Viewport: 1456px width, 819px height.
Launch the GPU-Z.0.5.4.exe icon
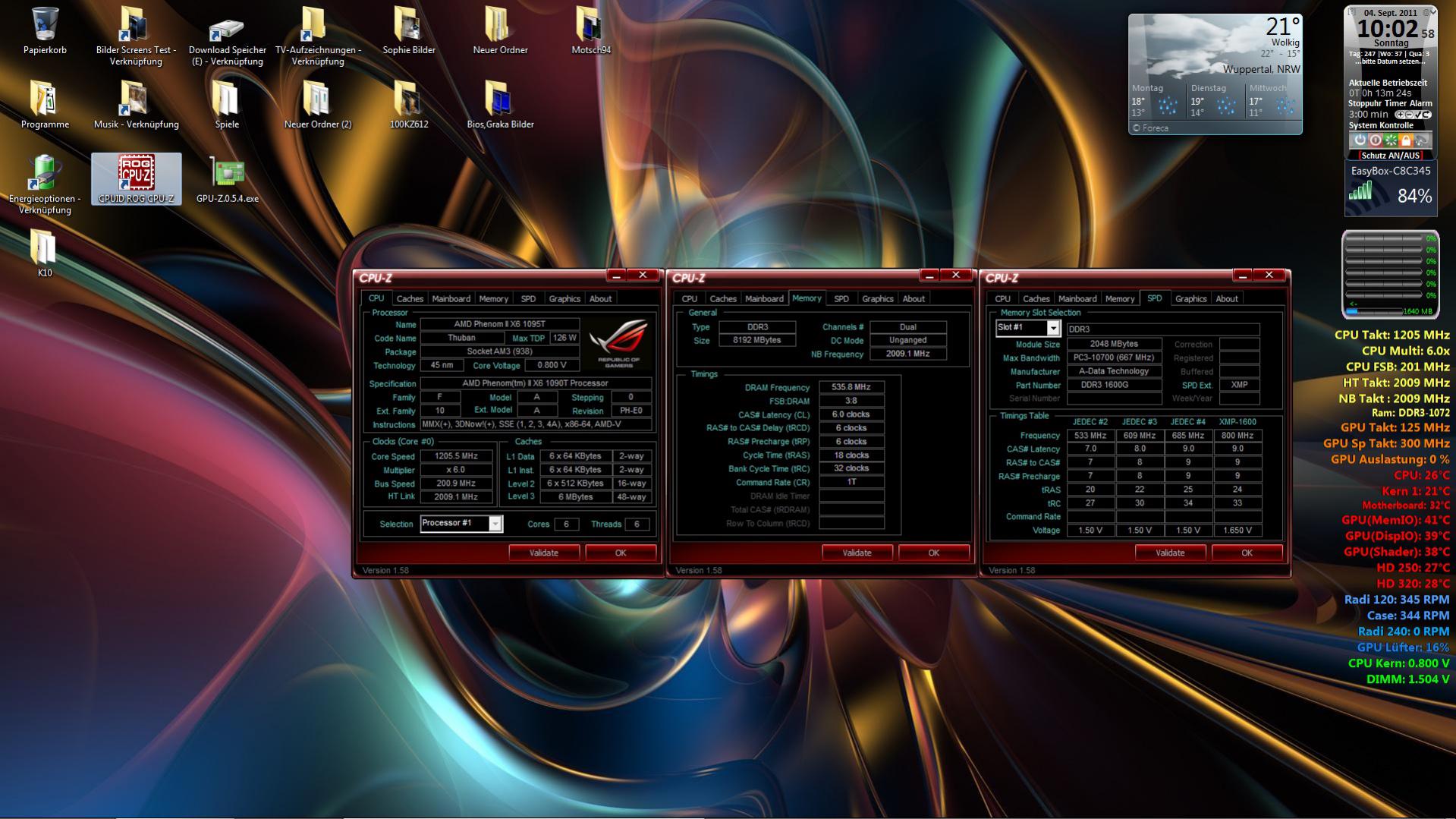coord(227,179)
